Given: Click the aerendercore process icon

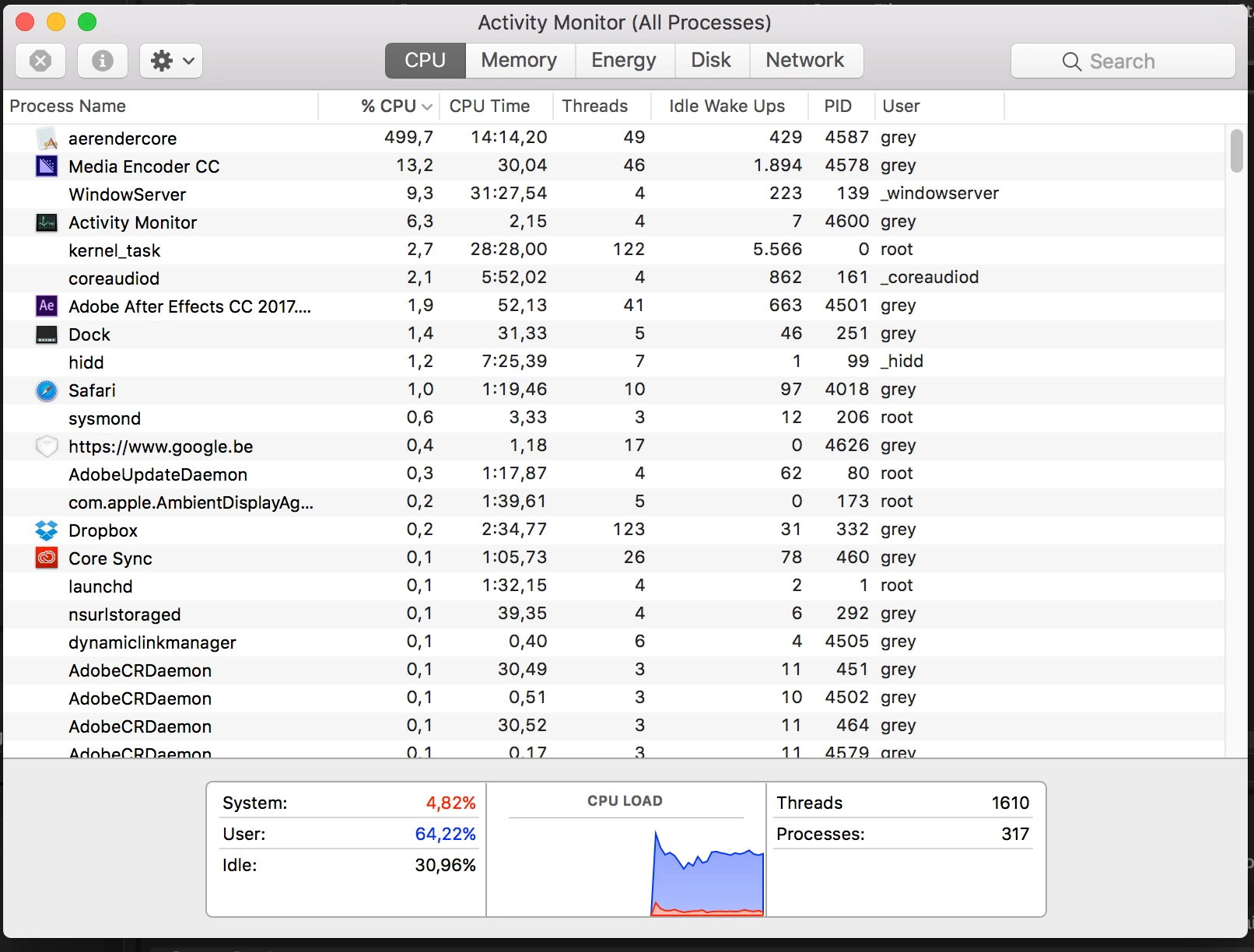Looking at the screenshot, I should 47,138.
